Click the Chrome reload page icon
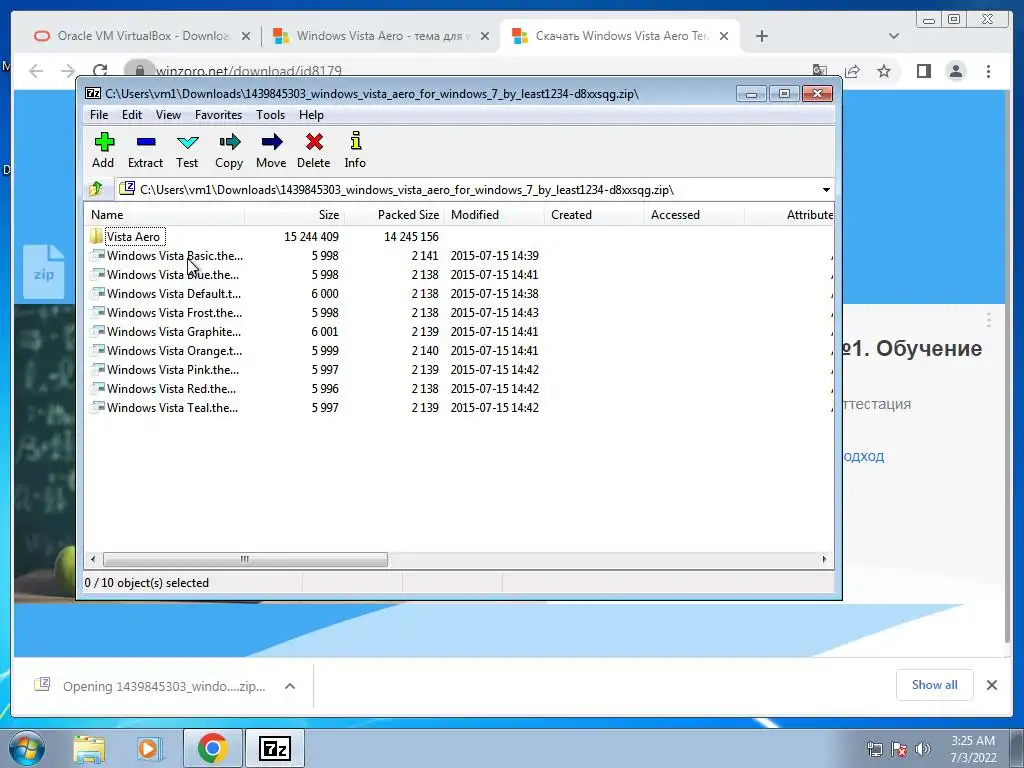The height and width of the screenshot is (768, 1024). 100,71
